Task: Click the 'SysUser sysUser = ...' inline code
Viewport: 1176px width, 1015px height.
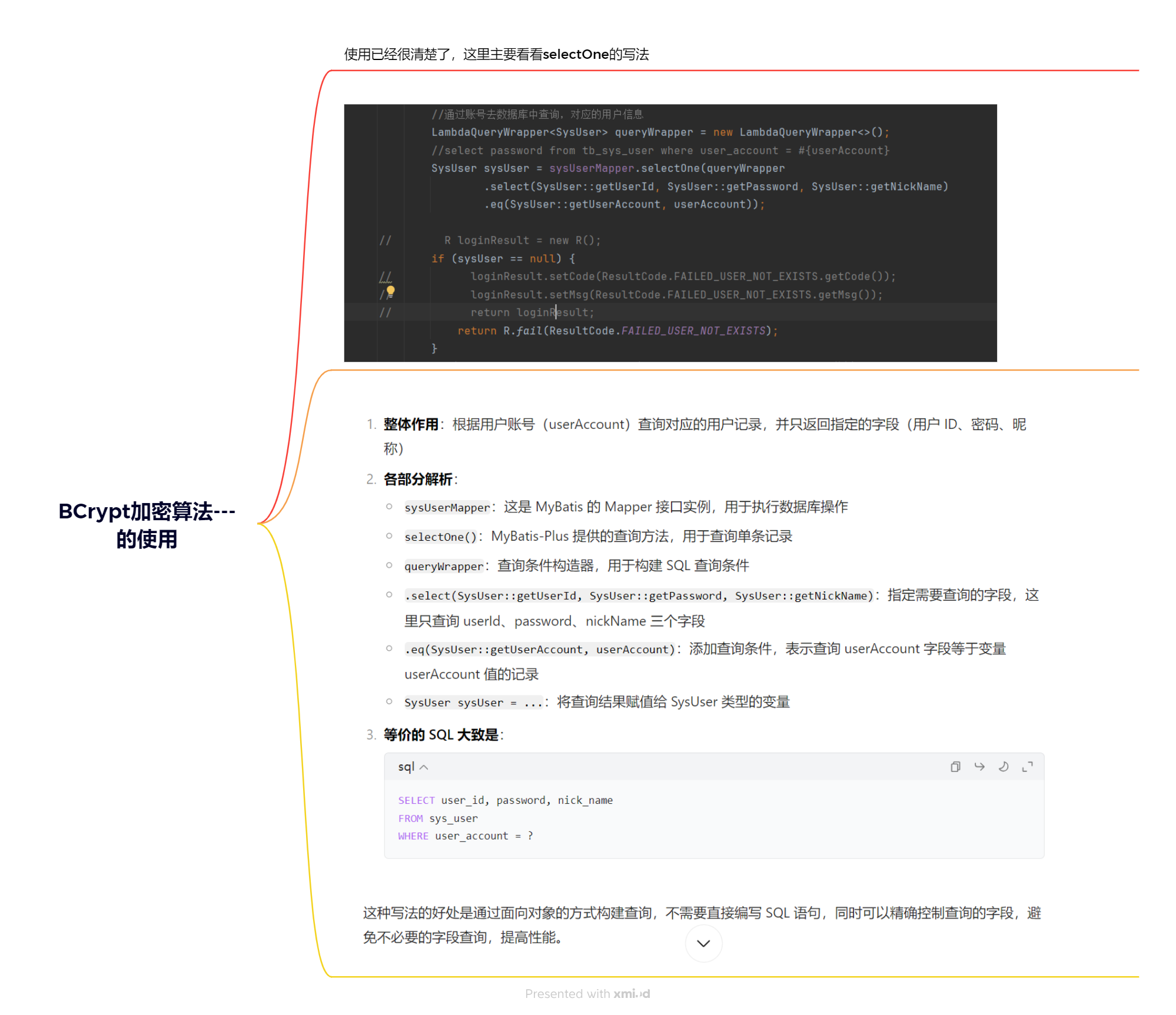Action: pos(474,702)
